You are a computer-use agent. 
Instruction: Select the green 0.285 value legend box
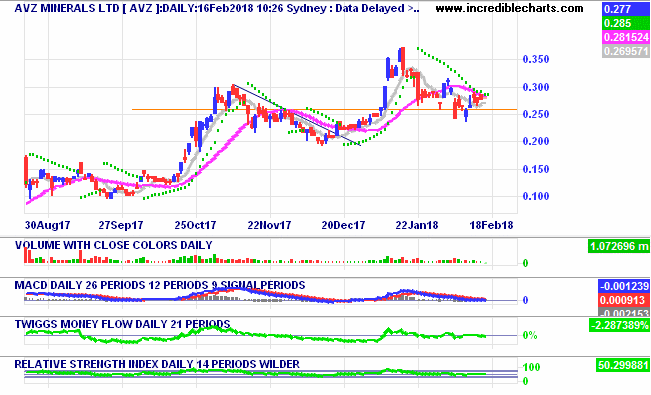pos(625,23)
